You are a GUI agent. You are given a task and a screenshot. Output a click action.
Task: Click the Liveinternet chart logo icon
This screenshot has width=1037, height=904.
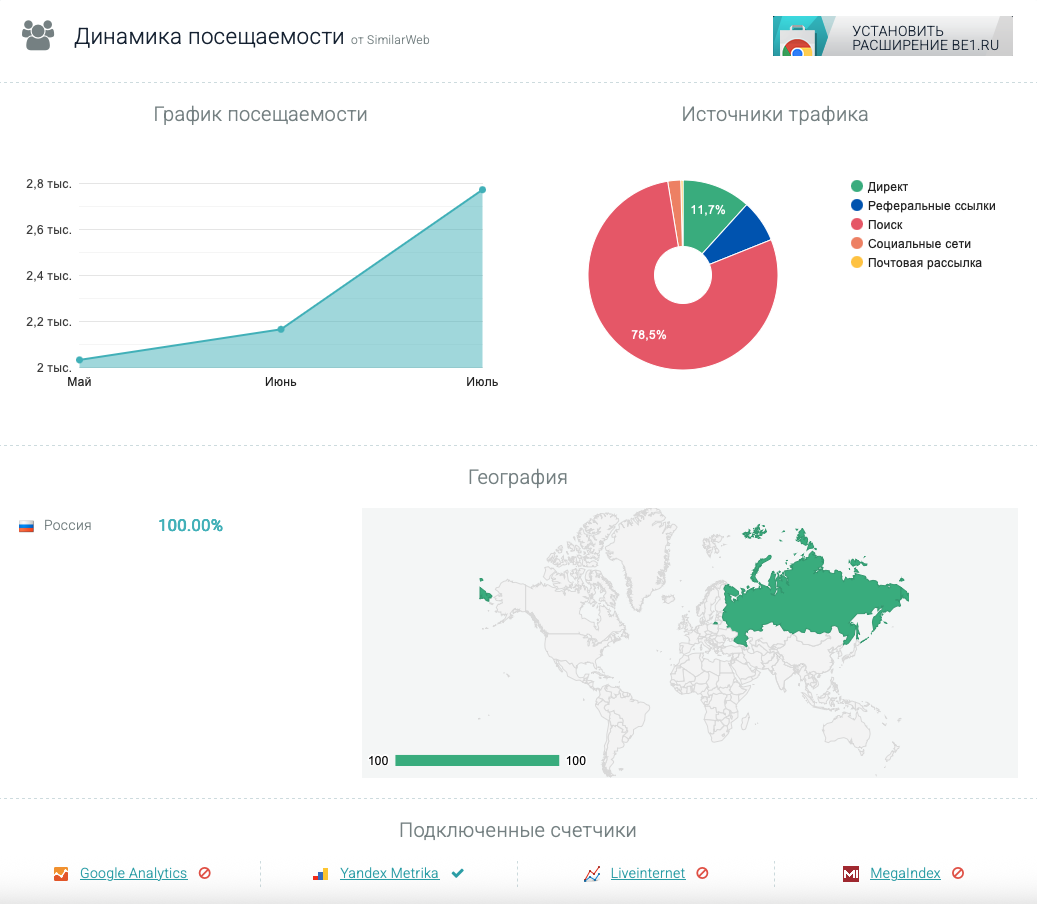point(592,874)
